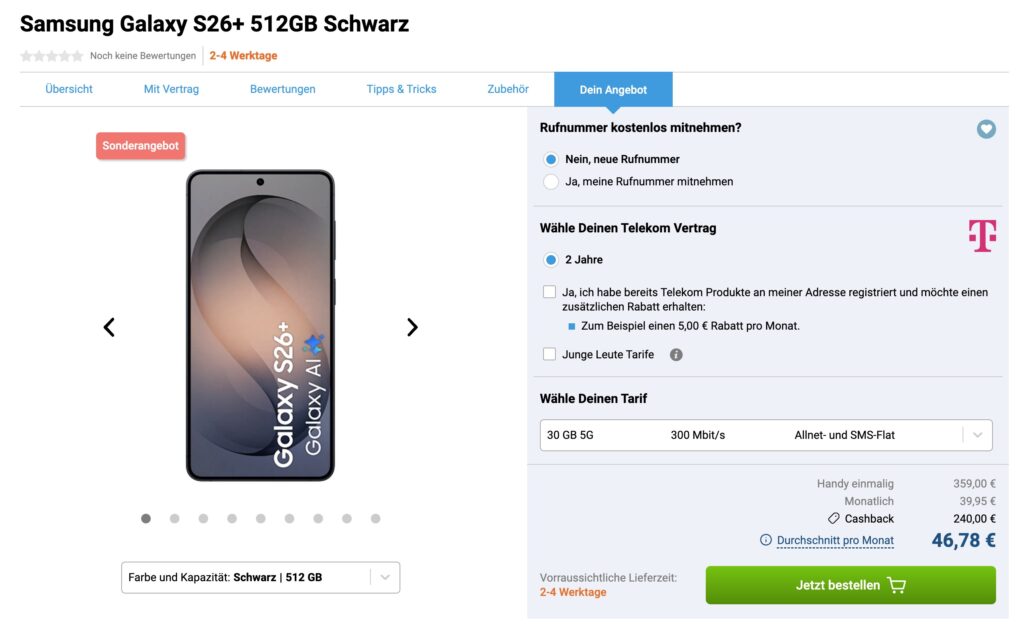
Task: Click the info icon next to Durchschnitt pro Monat
Action: (766, 540)
